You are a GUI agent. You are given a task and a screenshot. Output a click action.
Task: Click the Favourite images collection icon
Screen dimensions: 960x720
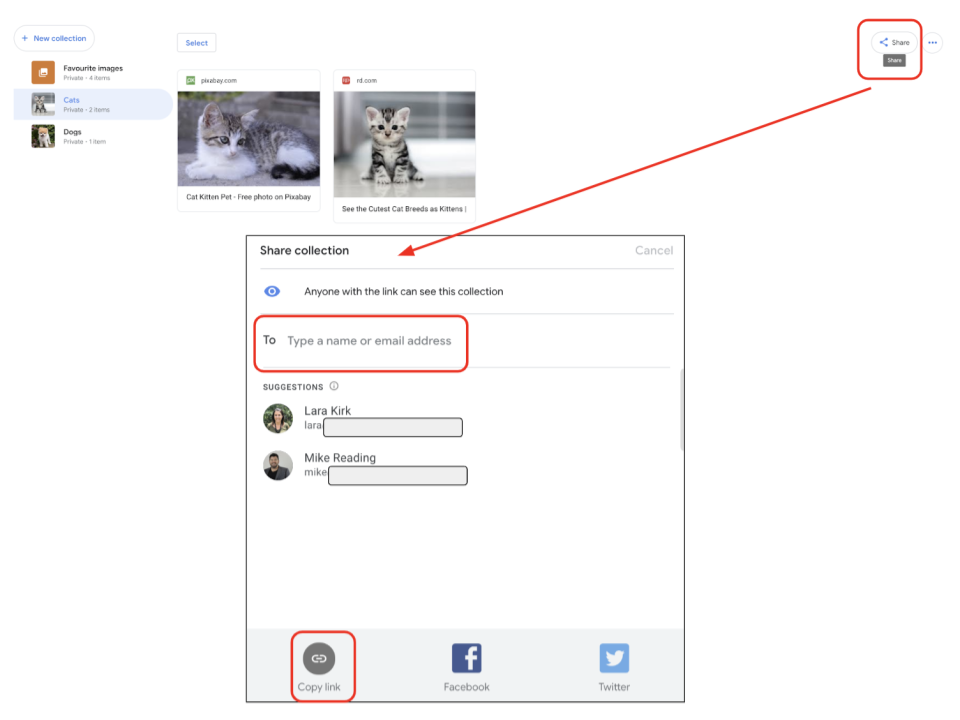43,72
